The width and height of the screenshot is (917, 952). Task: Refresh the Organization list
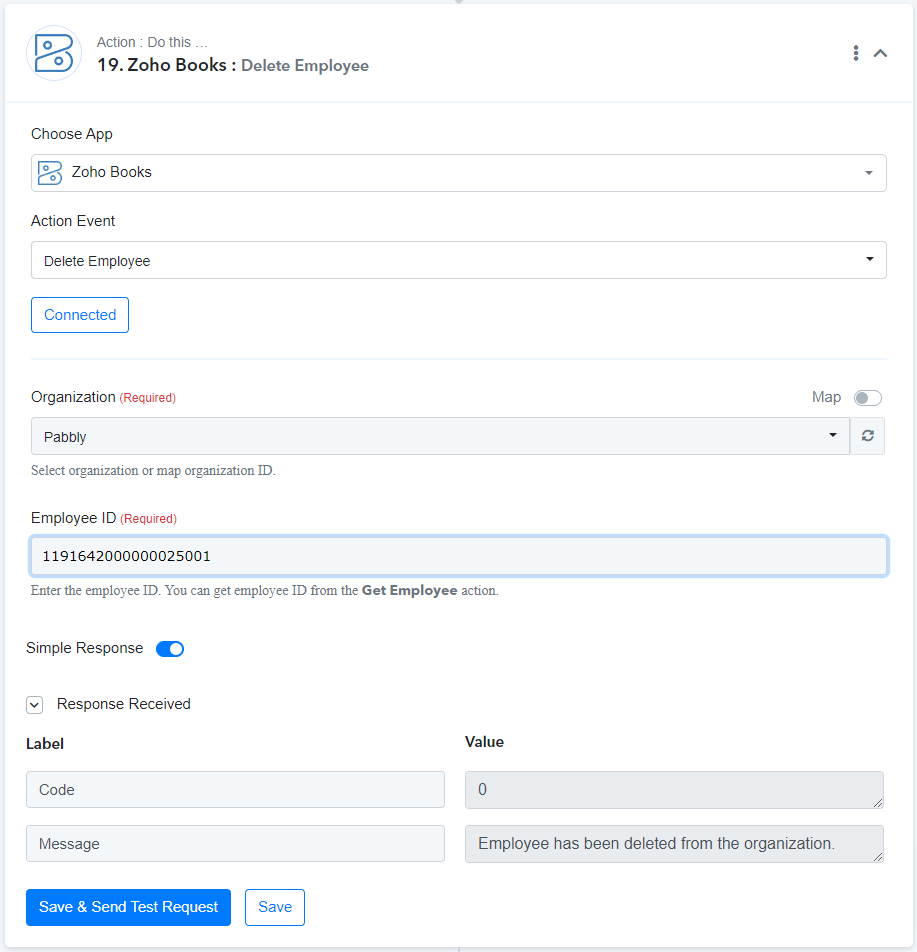(867, 436)
